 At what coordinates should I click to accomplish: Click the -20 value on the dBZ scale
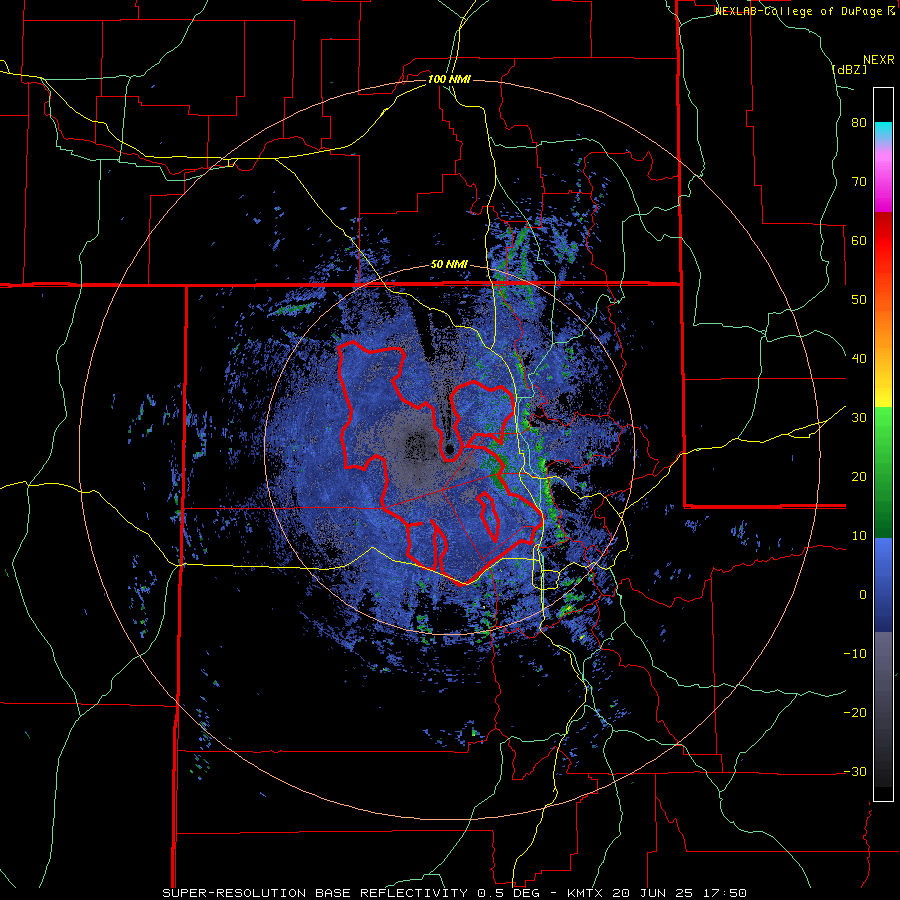click(855, 712)
